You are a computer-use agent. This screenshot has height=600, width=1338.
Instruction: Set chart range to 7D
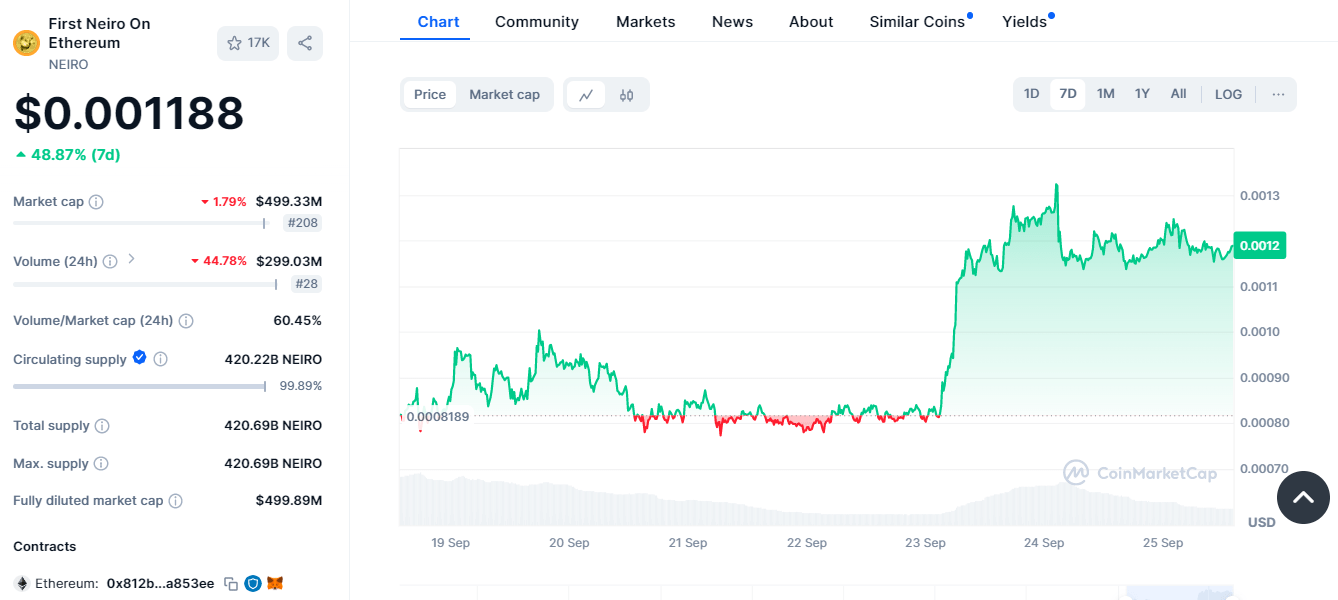[x=1068, y=94]
